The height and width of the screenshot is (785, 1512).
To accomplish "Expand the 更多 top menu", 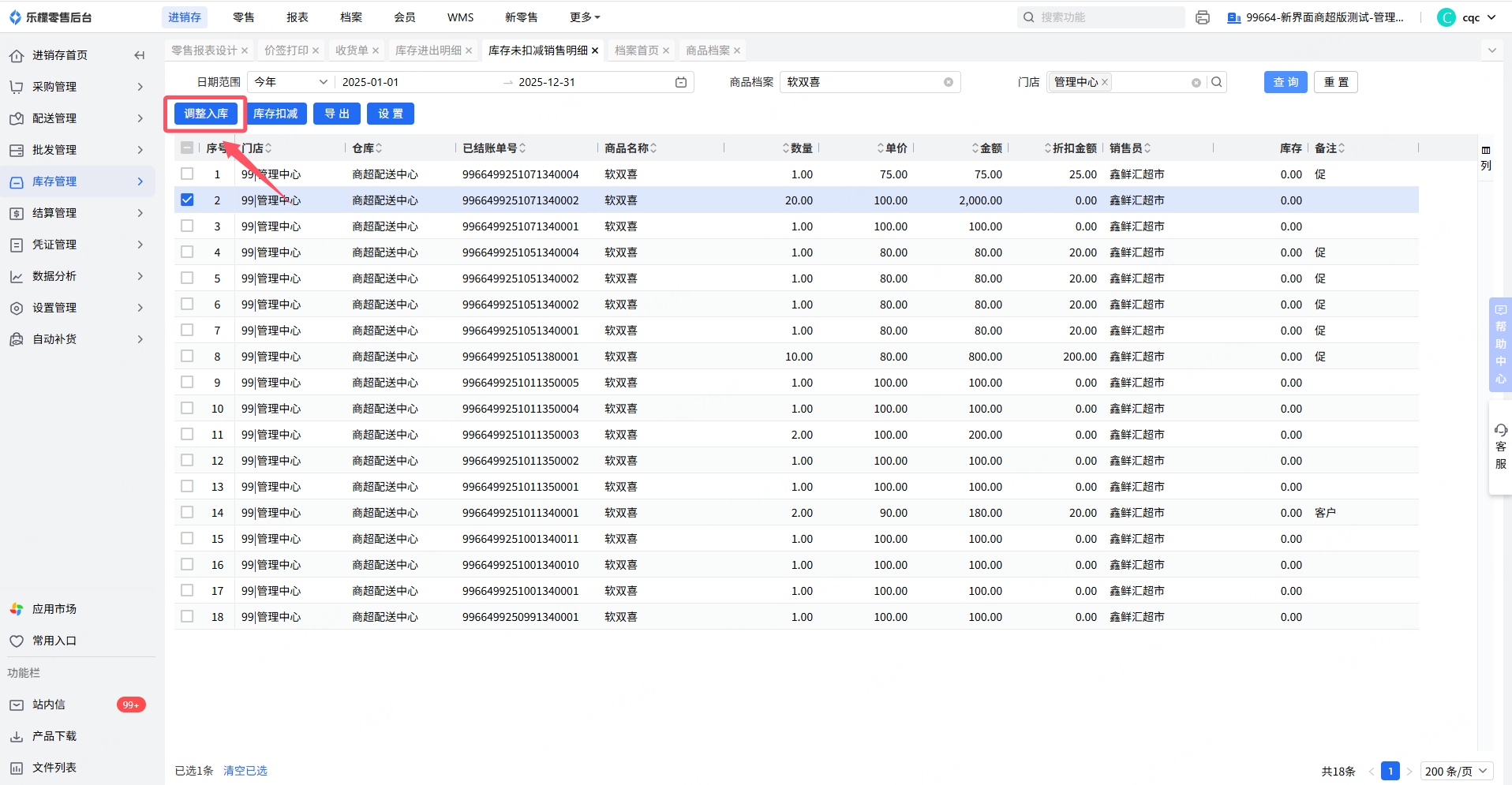I will 585,17.
